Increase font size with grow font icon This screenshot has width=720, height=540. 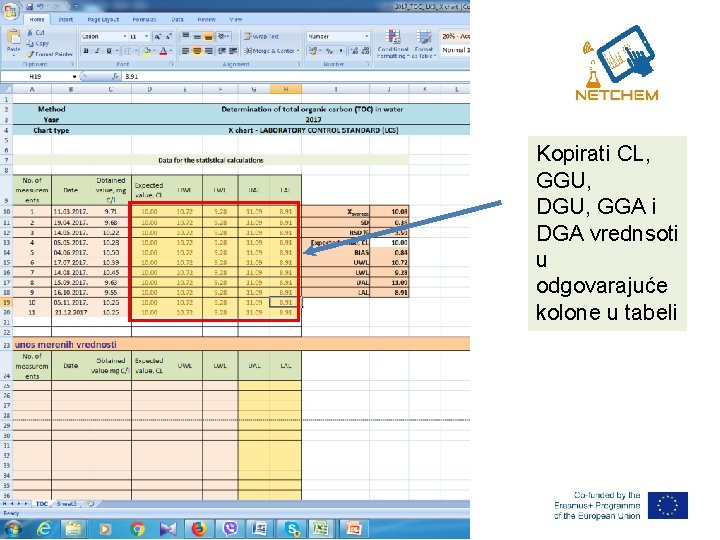coord(158,36)
